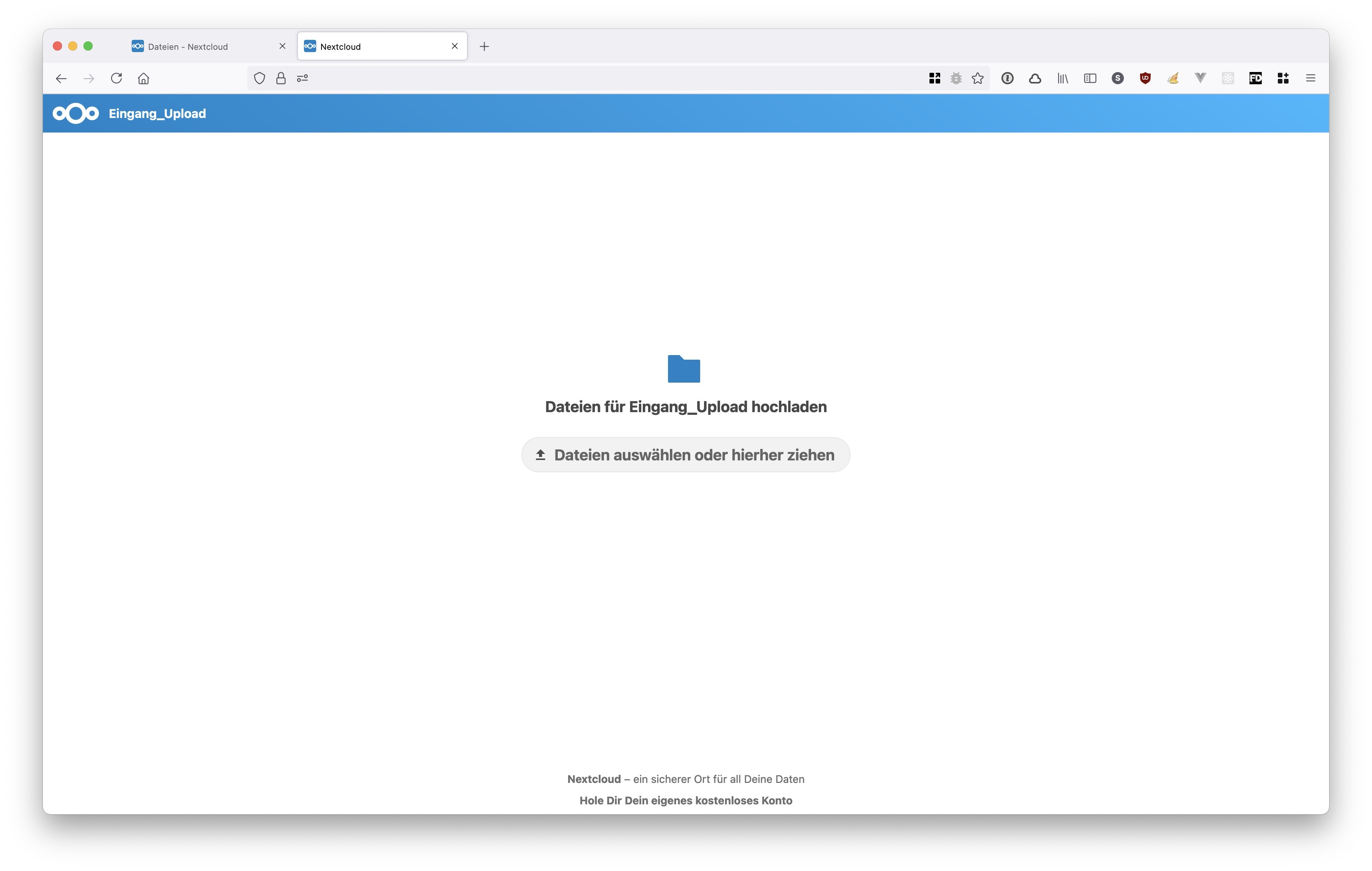Open the 1Password extension icon
Screen dimensions: 1372x871
click(x=1007, y=78)
